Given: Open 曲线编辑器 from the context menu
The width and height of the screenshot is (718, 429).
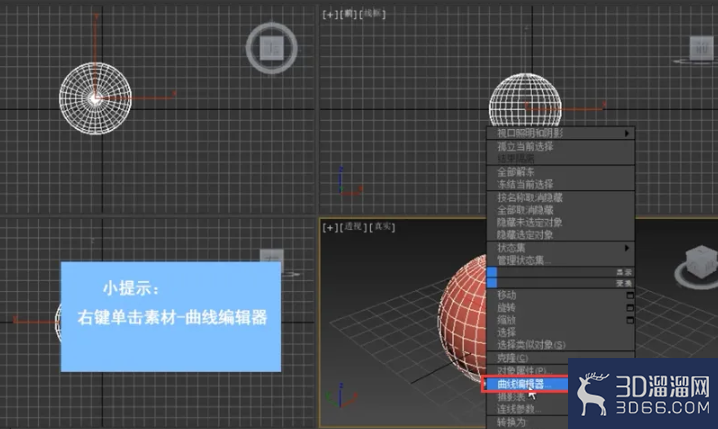Looking at the screenshot, I should (x=526, y=384).
